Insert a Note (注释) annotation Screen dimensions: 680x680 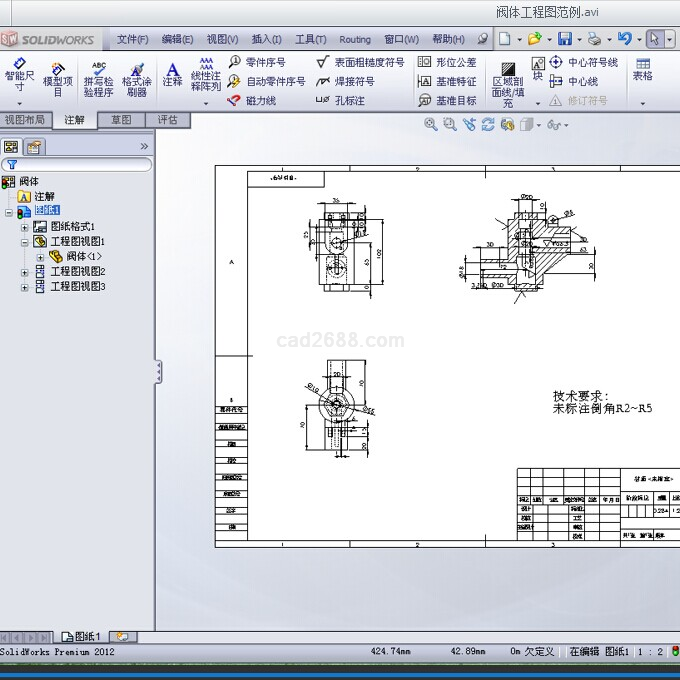(x=172, y=74)
